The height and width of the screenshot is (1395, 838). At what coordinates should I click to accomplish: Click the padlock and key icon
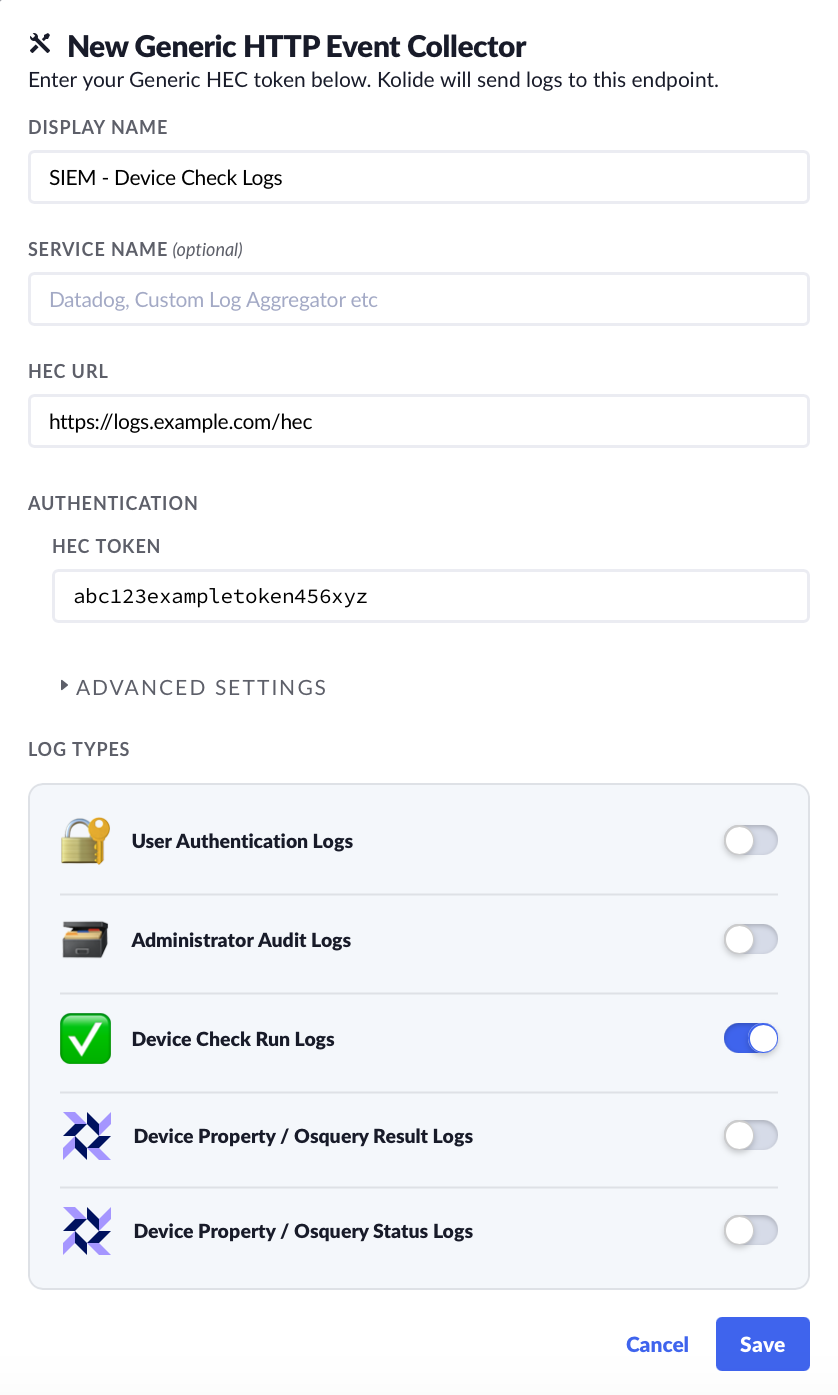[85, 841]
